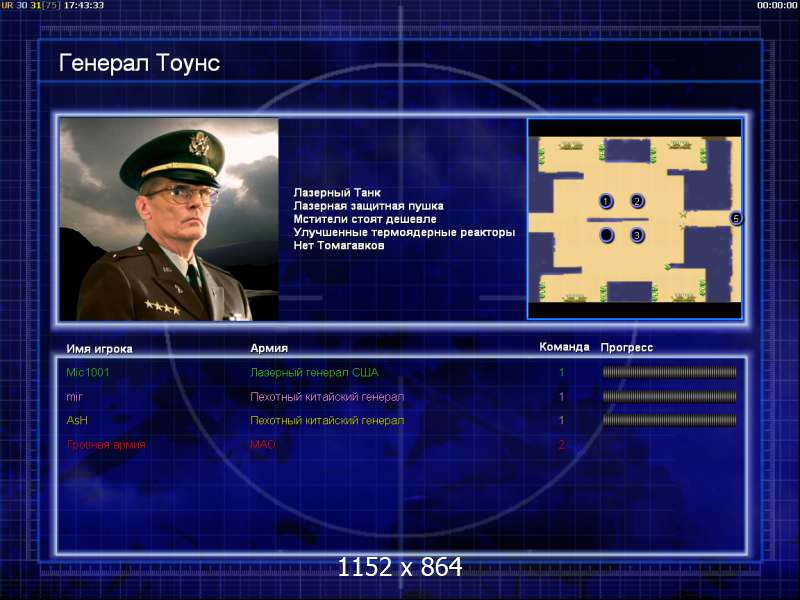Click team number 1 in Mic1001 row

point(562,372)
